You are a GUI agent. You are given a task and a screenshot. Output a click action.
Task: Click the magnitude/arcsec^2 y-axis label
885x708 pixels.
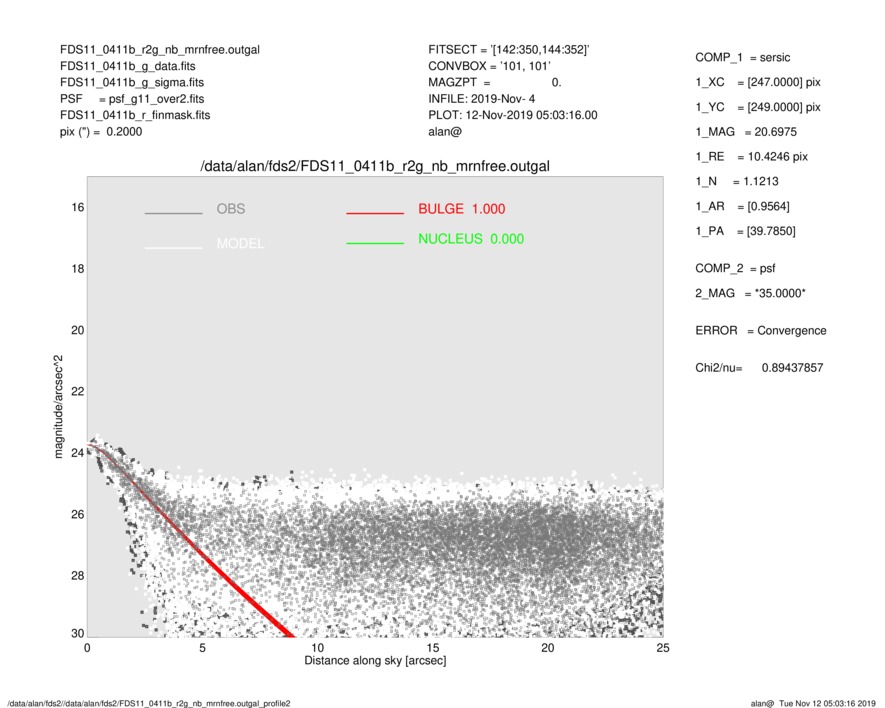[x=58, y=407]
